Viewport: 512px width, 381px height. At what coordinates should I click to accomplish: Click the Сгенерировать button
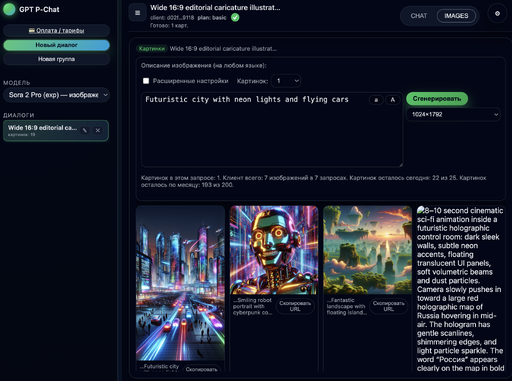pyautogui.click(x=437, y=99)
